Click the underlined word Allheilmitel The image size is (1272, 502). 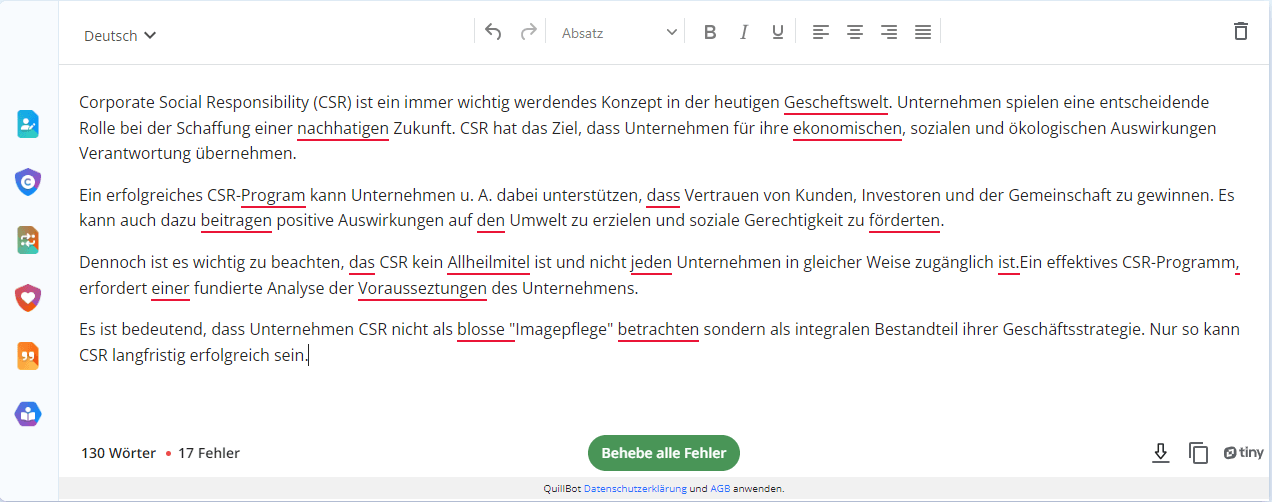488,263
